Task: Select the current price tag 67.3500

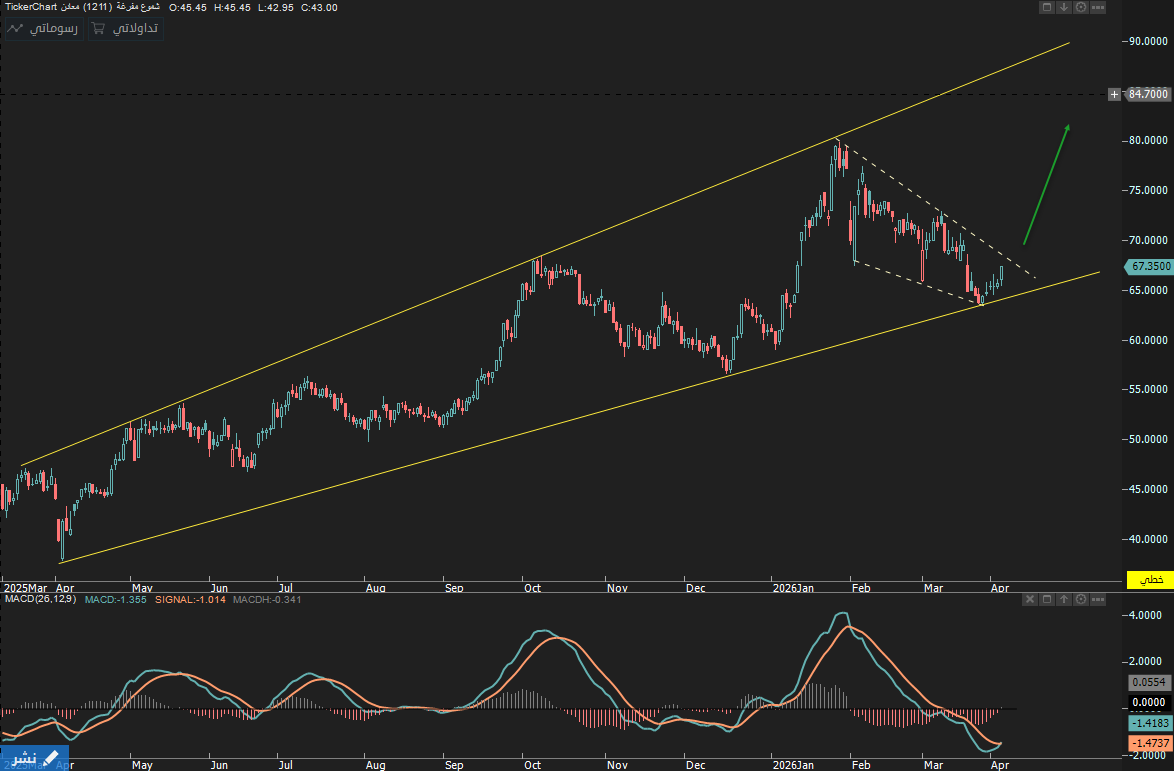Action: [x=1149, y=266]
